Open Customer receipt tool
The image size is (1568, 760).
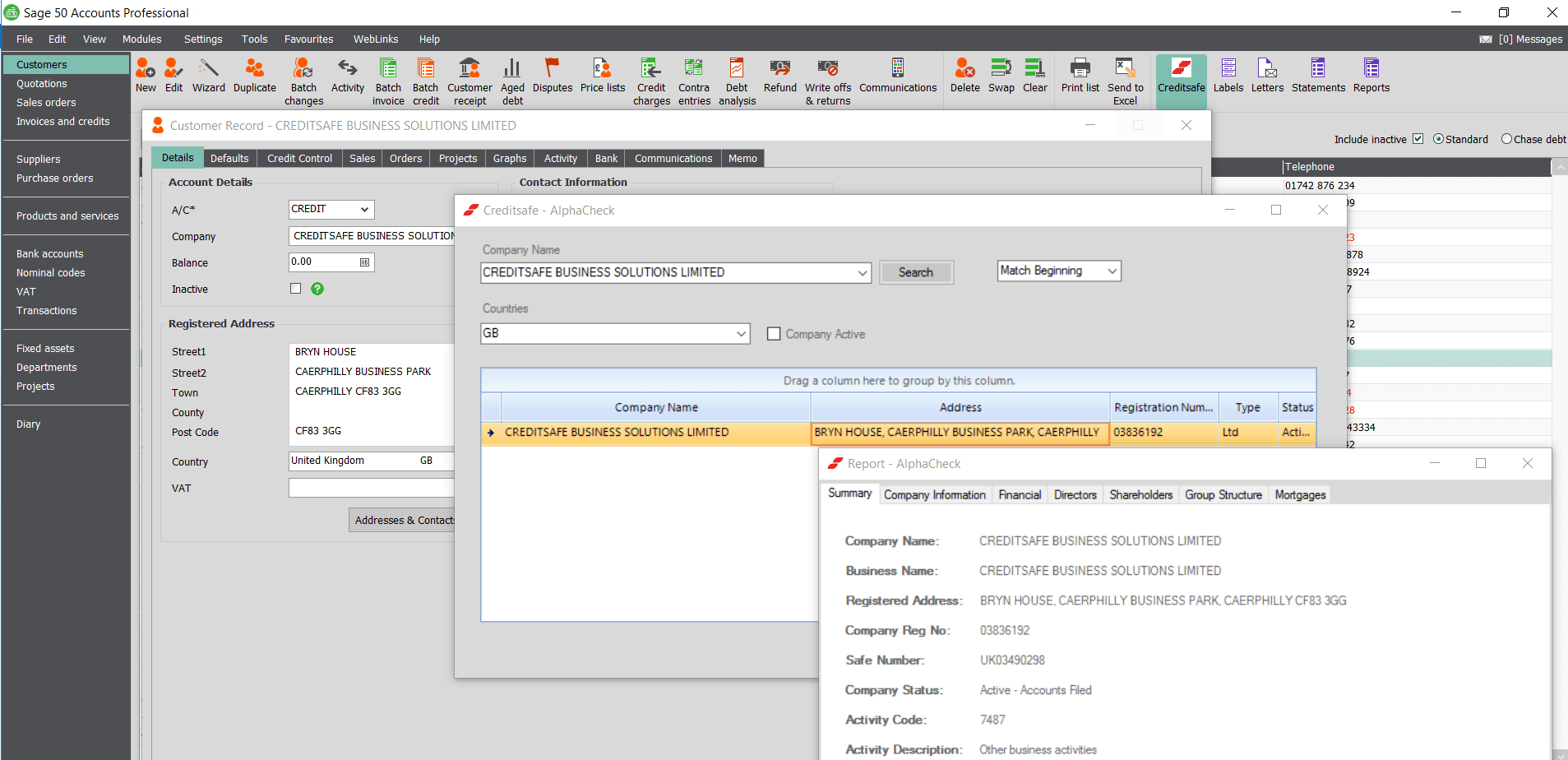click(470, 81)
